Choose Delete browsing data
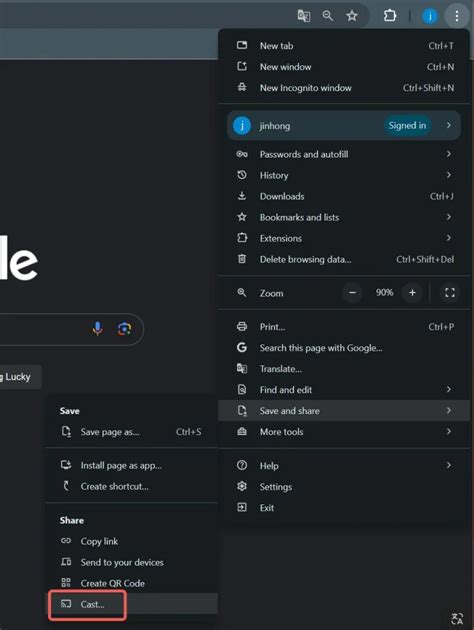Viewport: 474px width, 630px height. click(344, 259)
